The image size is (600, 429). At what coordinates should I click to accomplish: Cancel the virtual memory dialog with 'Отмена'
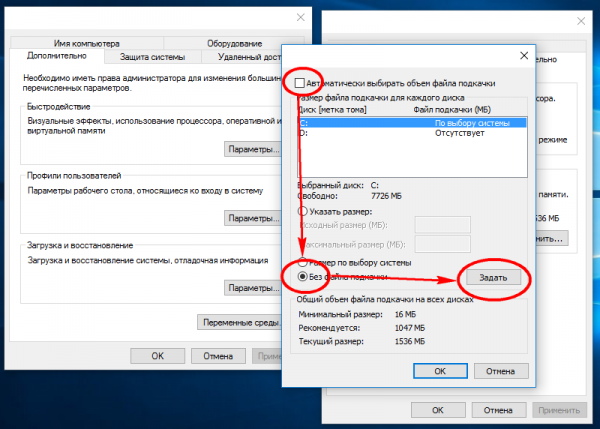(x=501, y=371)
